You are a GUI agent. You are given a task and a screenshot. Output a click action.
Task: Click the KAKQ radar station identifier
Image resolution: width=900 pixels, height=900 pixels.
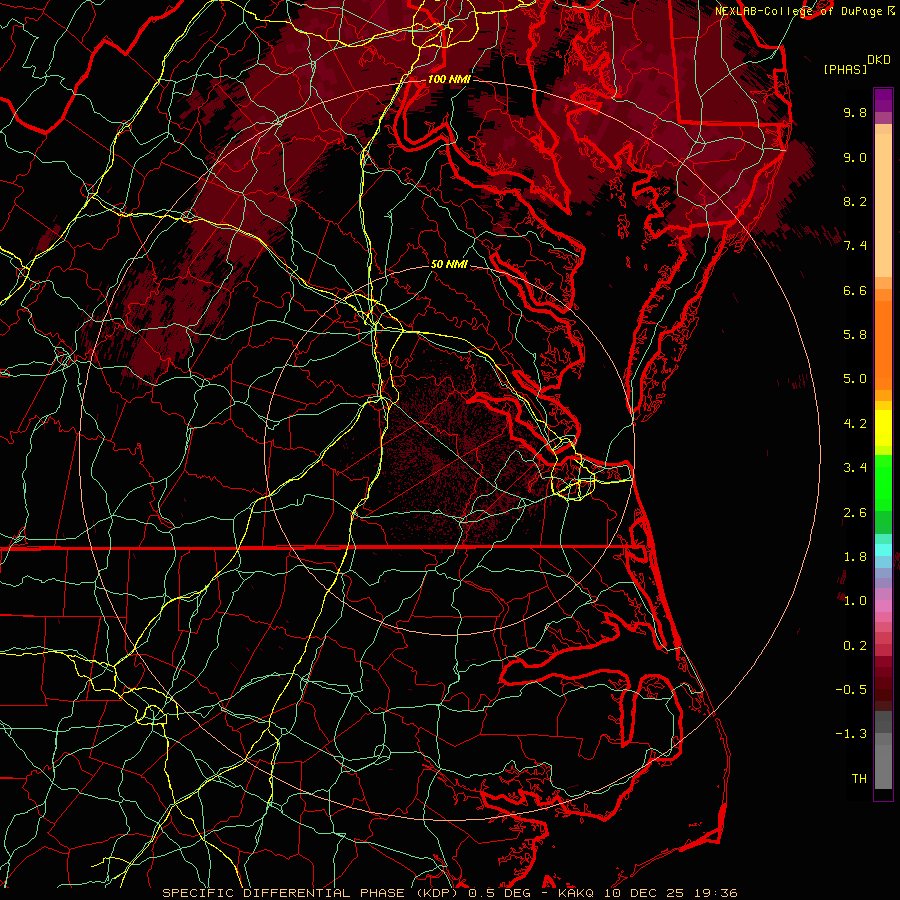click(574, 893)
